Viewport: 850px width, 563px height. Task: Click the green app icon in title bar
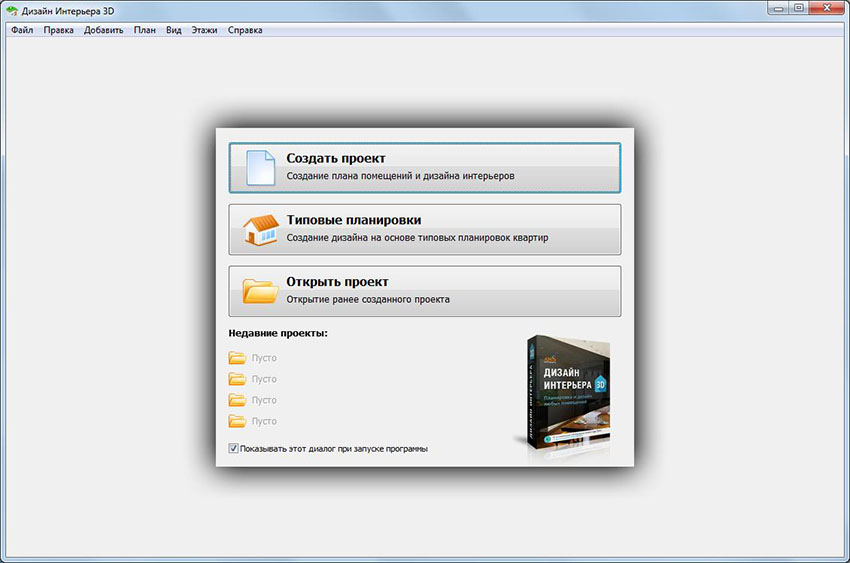[11, 10]
